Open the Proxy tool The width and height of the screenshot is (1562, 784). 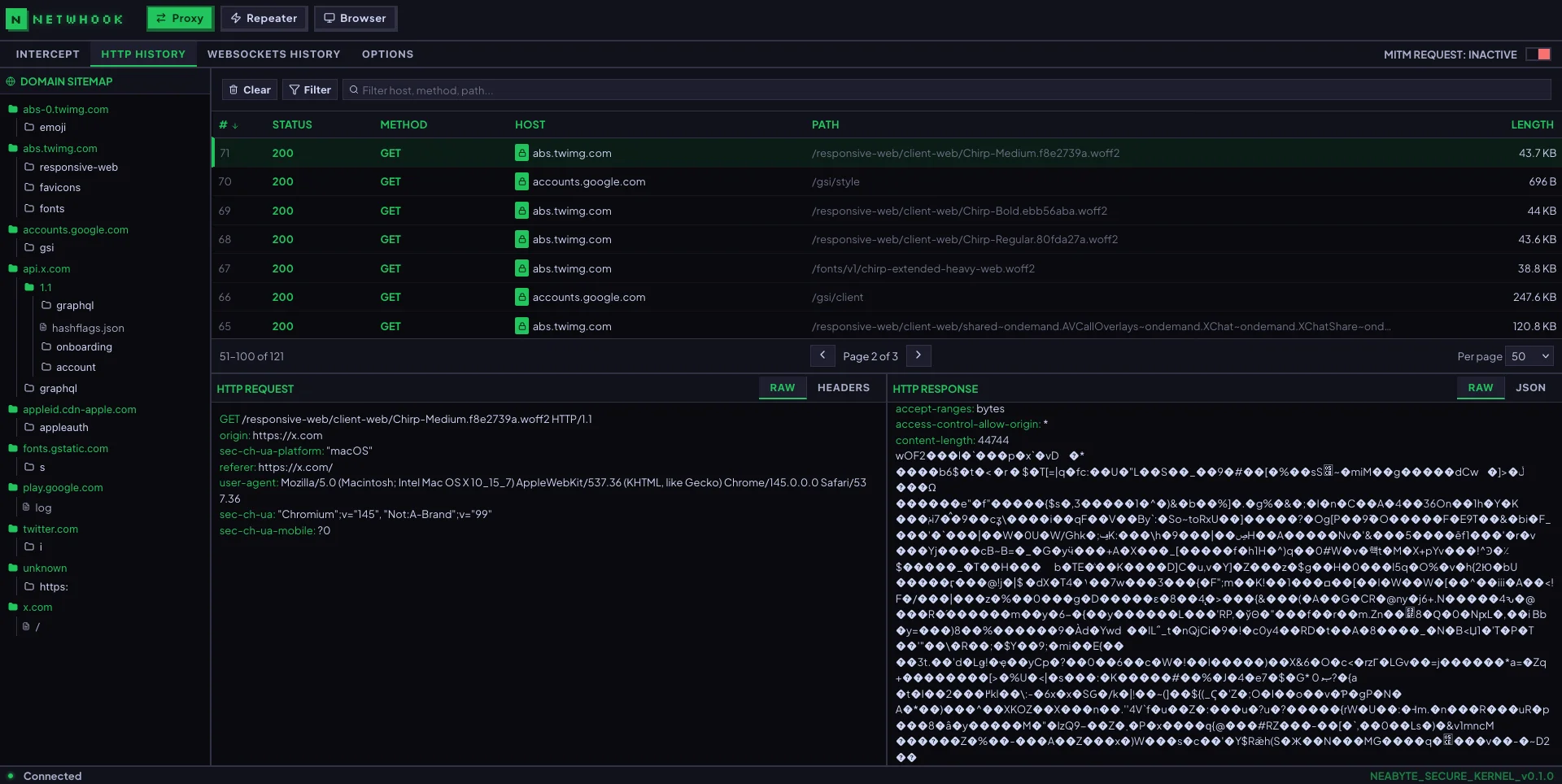pyautogui.click(x=180, y=18)
